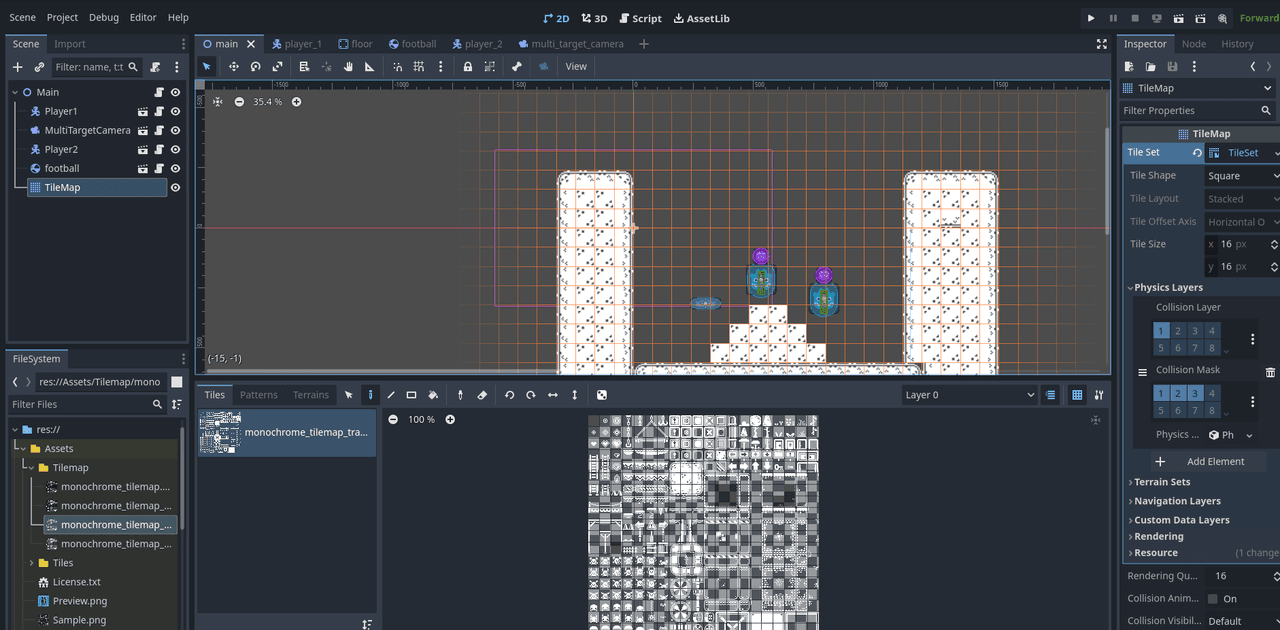Toggle visibility of the football node
The image size is (1280, 630).
[175, 168]
